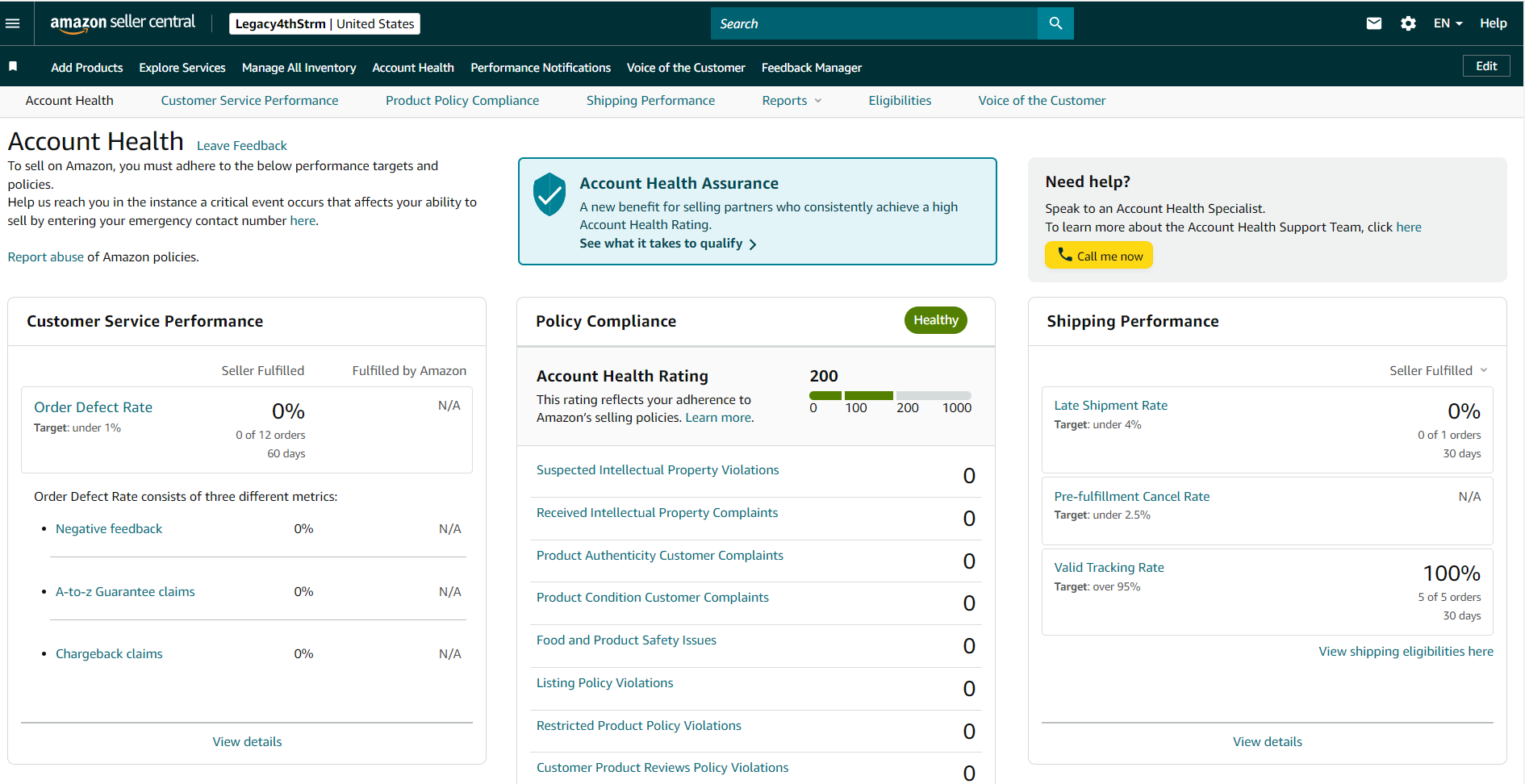Open Account Health in the bookmarks bar
Screen dimensions: 1525x784
point(413,68)
